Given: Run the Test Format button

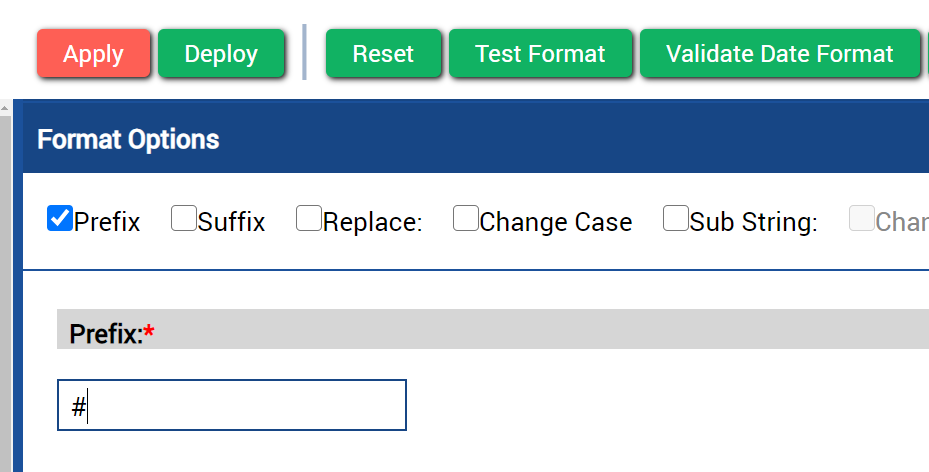Looking at the screenshot, I should click(540, 53).
